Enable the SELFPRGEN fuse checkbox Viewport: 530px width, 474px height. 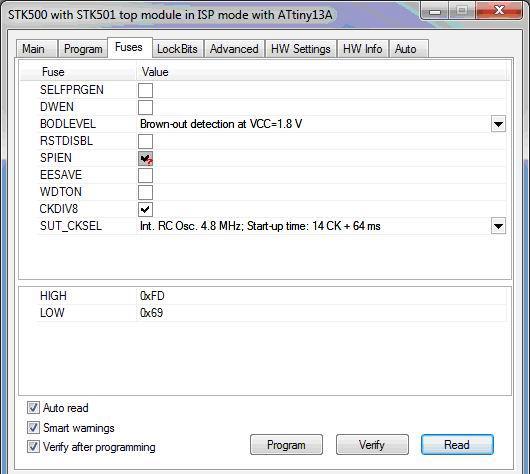(145, 90)
